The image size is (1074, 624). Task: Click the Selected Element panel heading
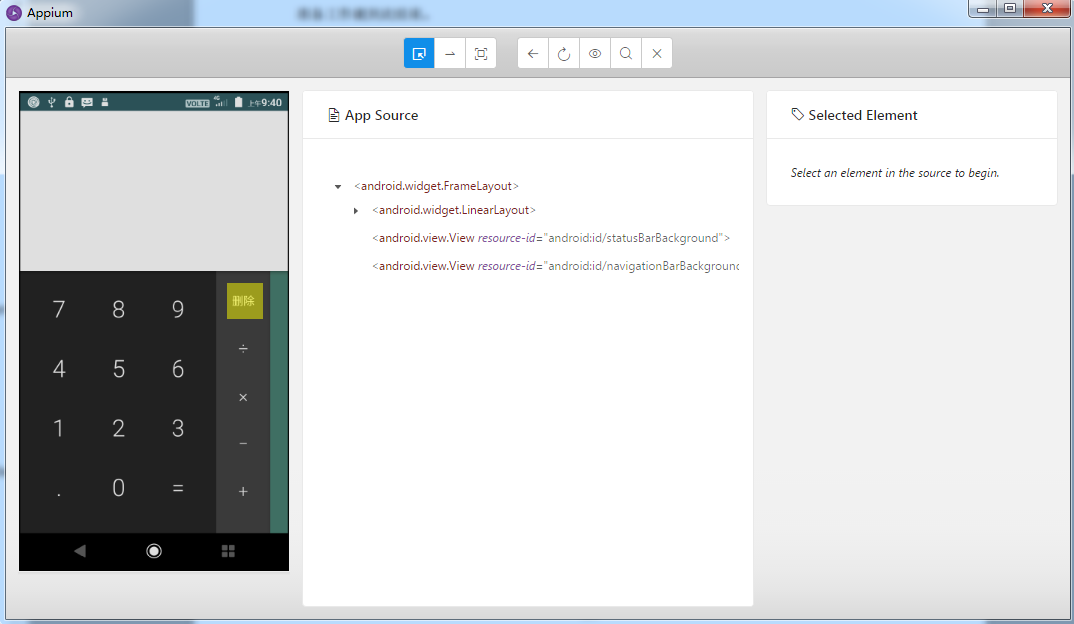pos(854,115)
